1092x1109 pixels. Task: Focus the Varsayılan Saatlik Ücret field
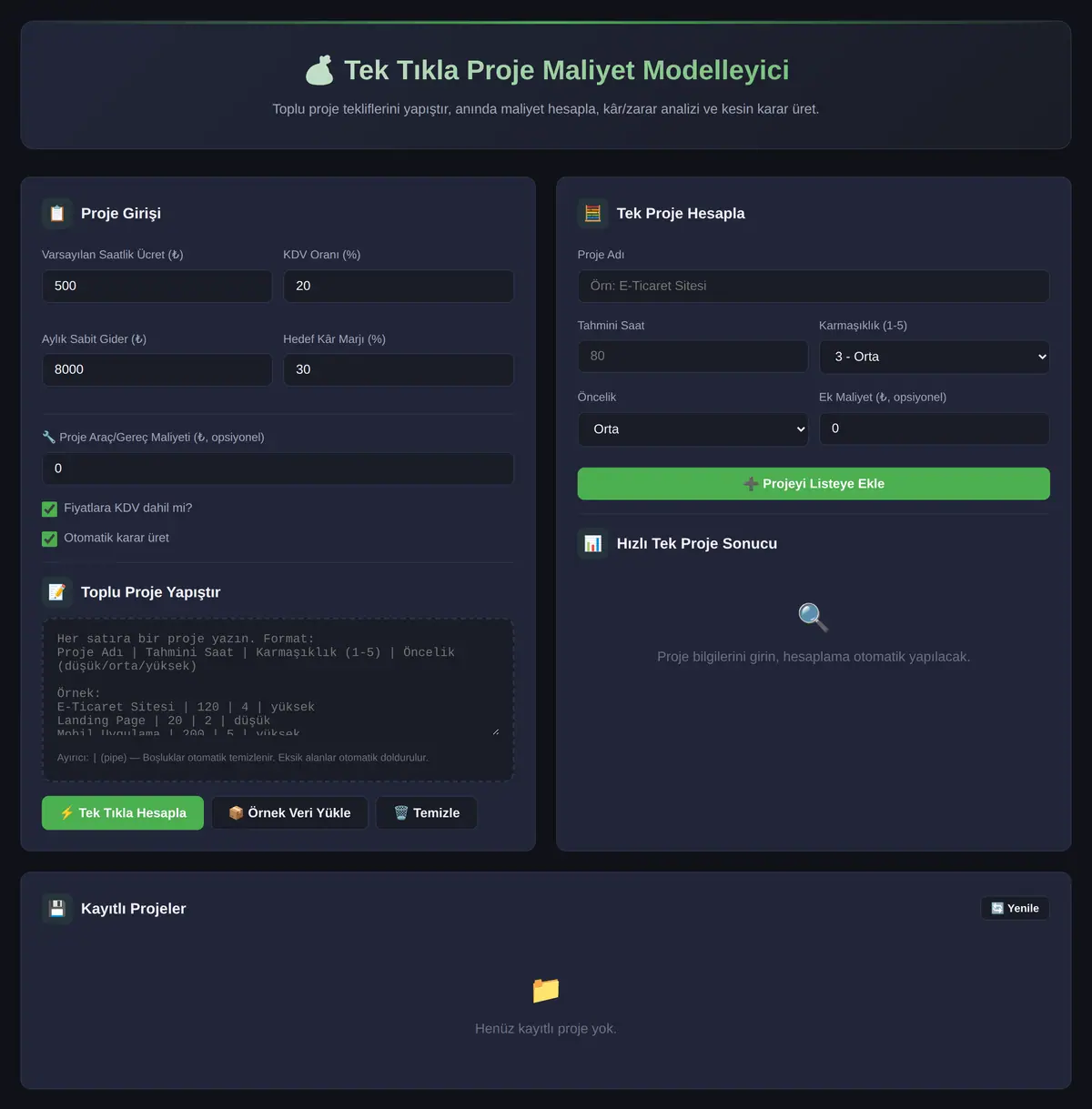(x=157, y=286)
